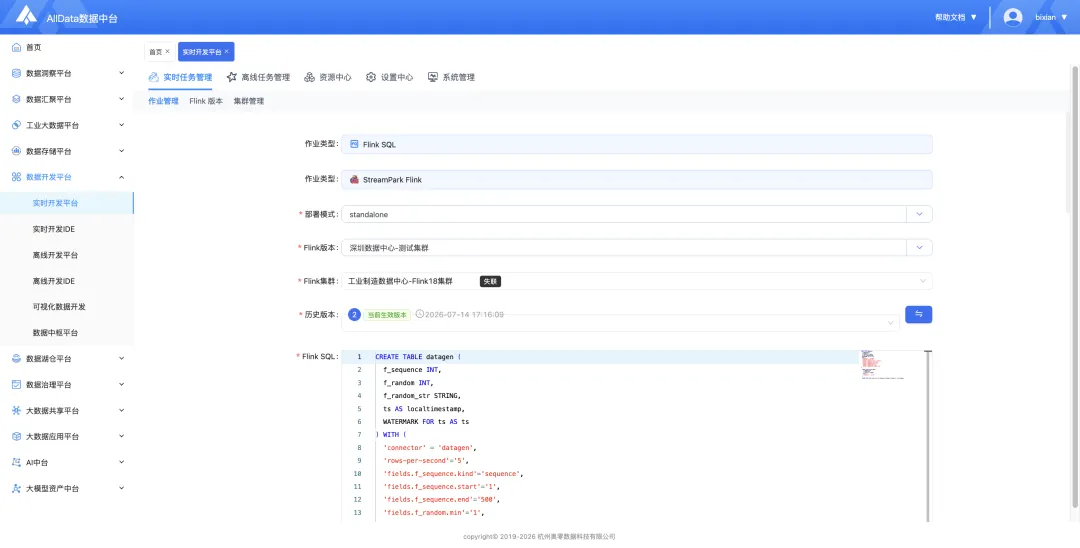Click the 实时任务管理 cloud icon
The image size is (1080, 548).
tap(154, 77)
